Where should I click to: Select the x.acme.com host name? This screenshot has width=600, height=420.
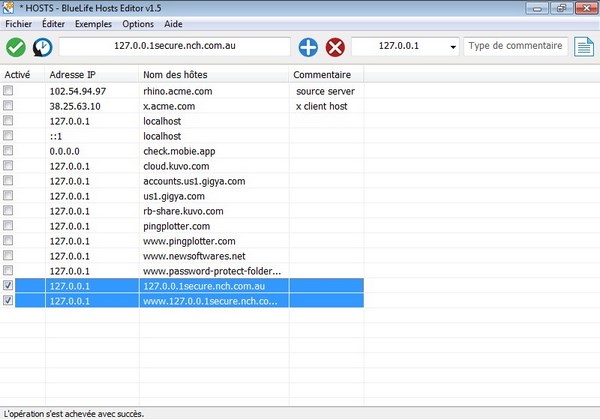[169, 106]
